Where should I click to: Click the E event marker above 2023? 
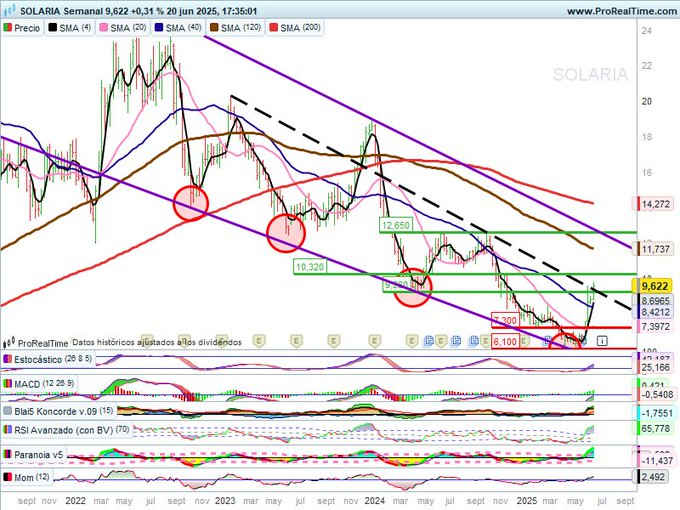pyautogui.click(x=222, y=341)
